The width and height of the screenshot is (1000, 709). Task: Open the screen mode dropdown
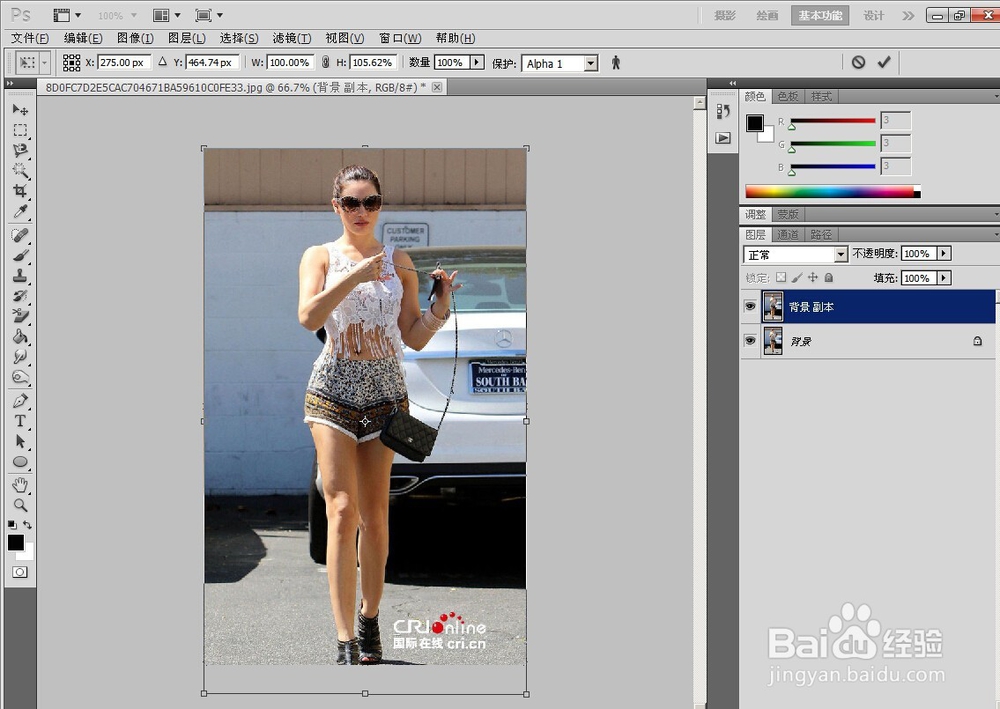pos(209,15)
